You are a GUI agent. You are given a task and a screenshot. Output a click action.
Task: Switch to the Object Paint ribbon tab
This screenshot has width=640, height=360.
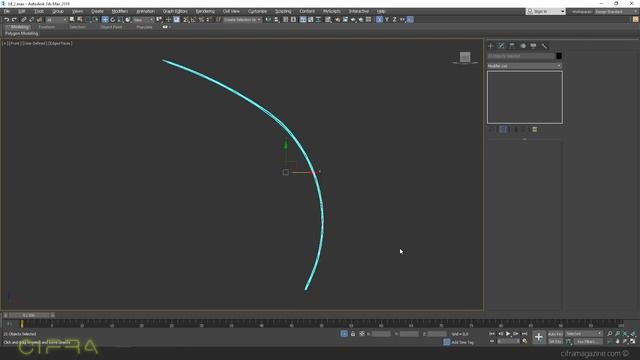[111, 27]
